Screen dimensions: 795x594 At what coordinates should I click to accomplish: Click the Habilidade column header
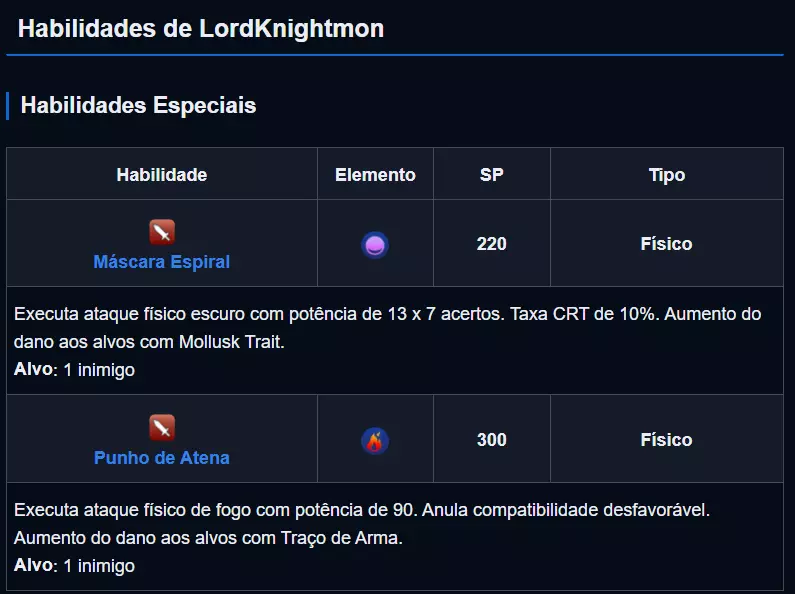coord(162,175)
